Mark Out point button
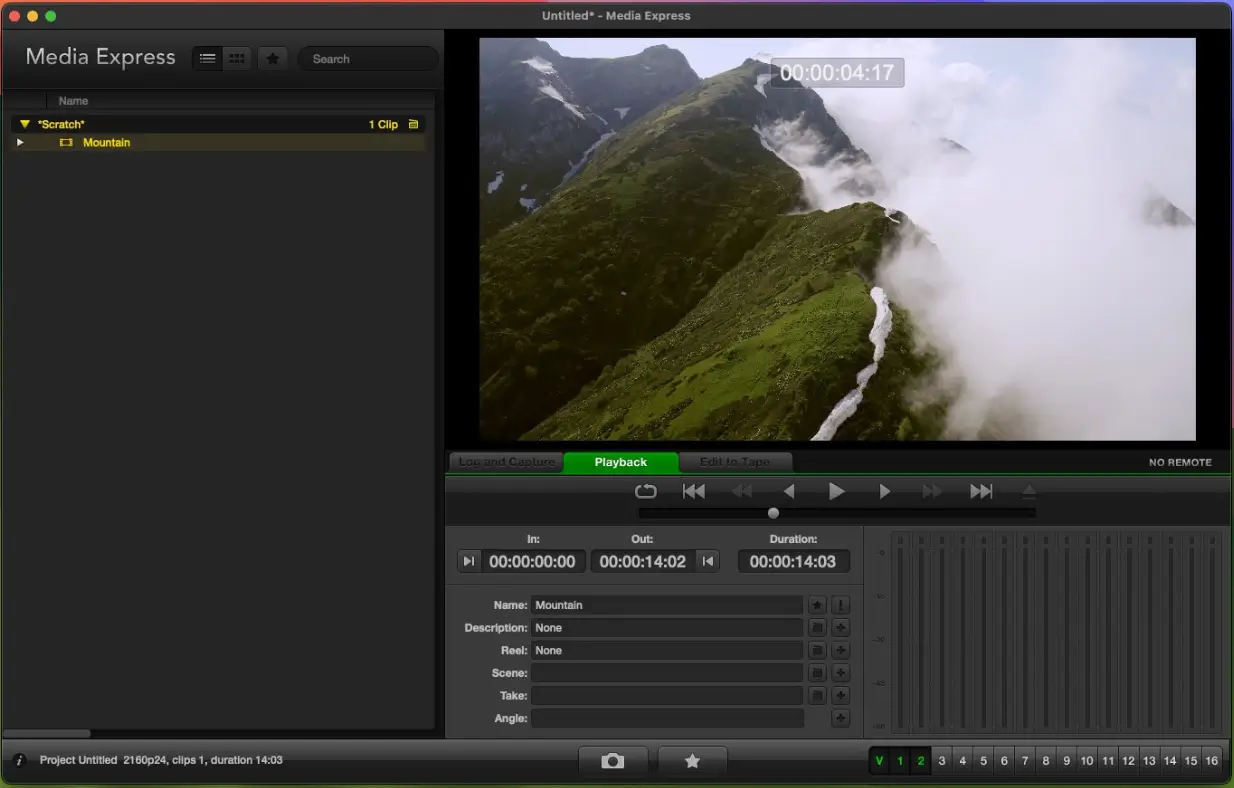This screenshot has height=788, width=1234. pos(708,561)
